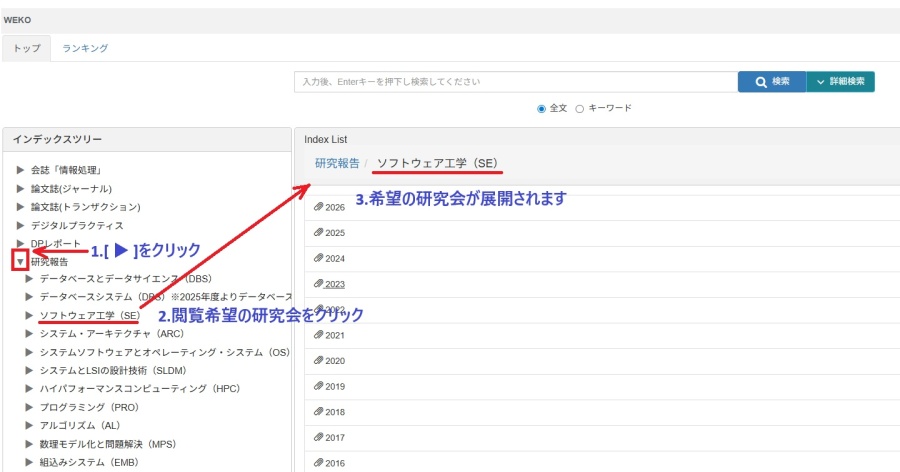The width and height of the screenshot is (900, 472).
Task: Switch to the トップ tab
Action: 26,48
